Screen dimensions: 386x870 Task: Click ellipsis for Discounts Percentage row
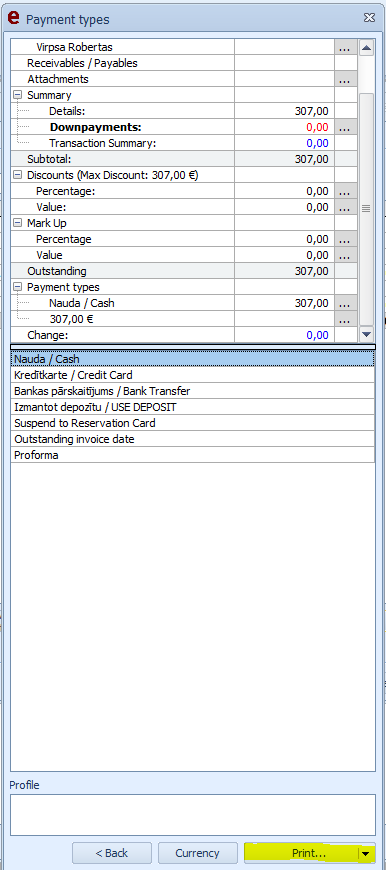pyautogui.click(x=346, y=191)
